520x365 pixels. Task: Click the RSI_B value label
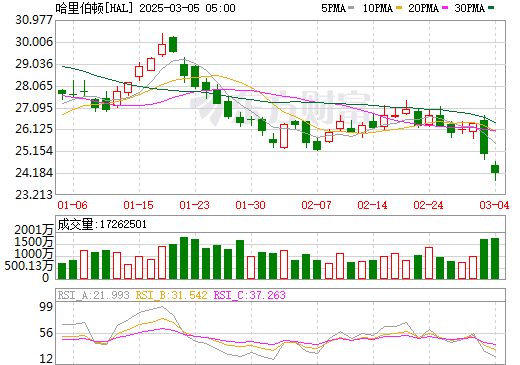coord(171,295)
